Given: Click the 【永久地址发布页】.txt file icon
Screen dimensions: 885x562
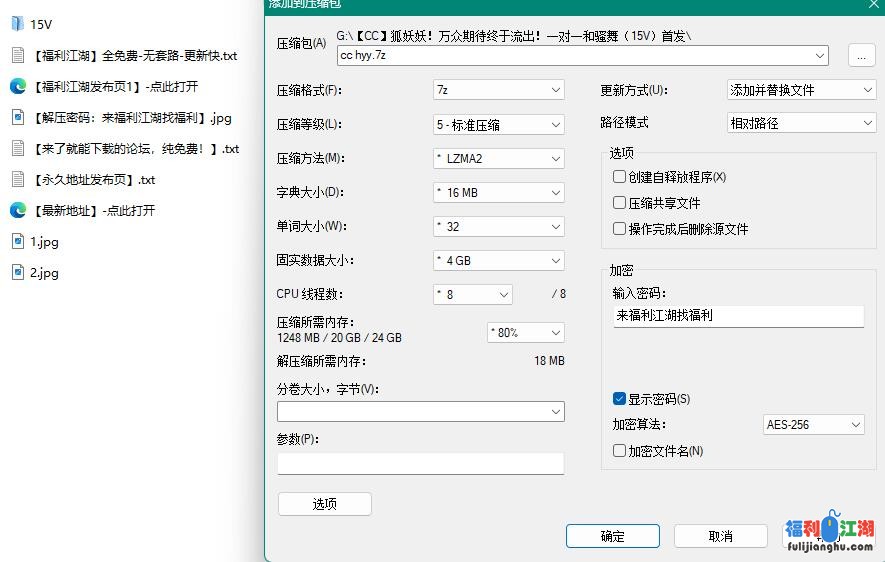Looking at the screenshot, I should 17,179.
